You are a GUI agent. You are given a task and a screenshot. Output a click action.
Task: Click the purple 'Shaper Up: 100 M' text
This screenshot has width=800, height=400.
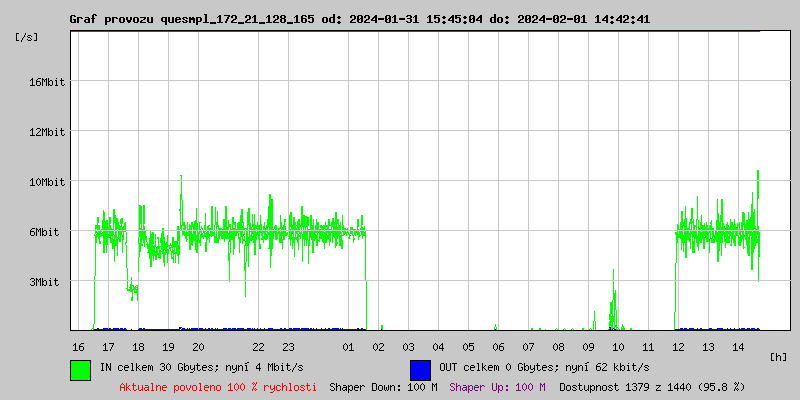(x=497, y=387)
